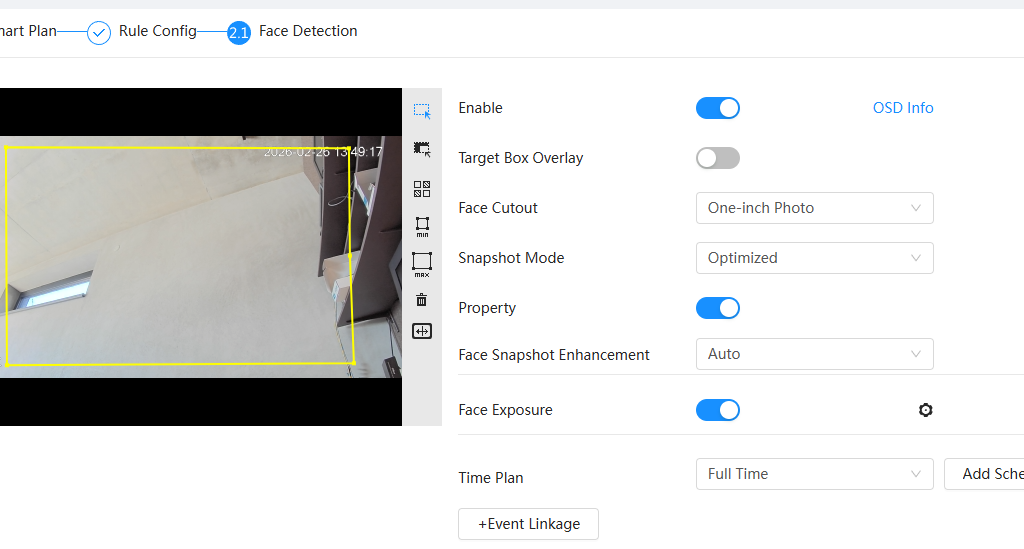The height and width of the screenshot is (549, 1024).
Task: Select the exclusion area drawing tool
Action: click(422, 149)
